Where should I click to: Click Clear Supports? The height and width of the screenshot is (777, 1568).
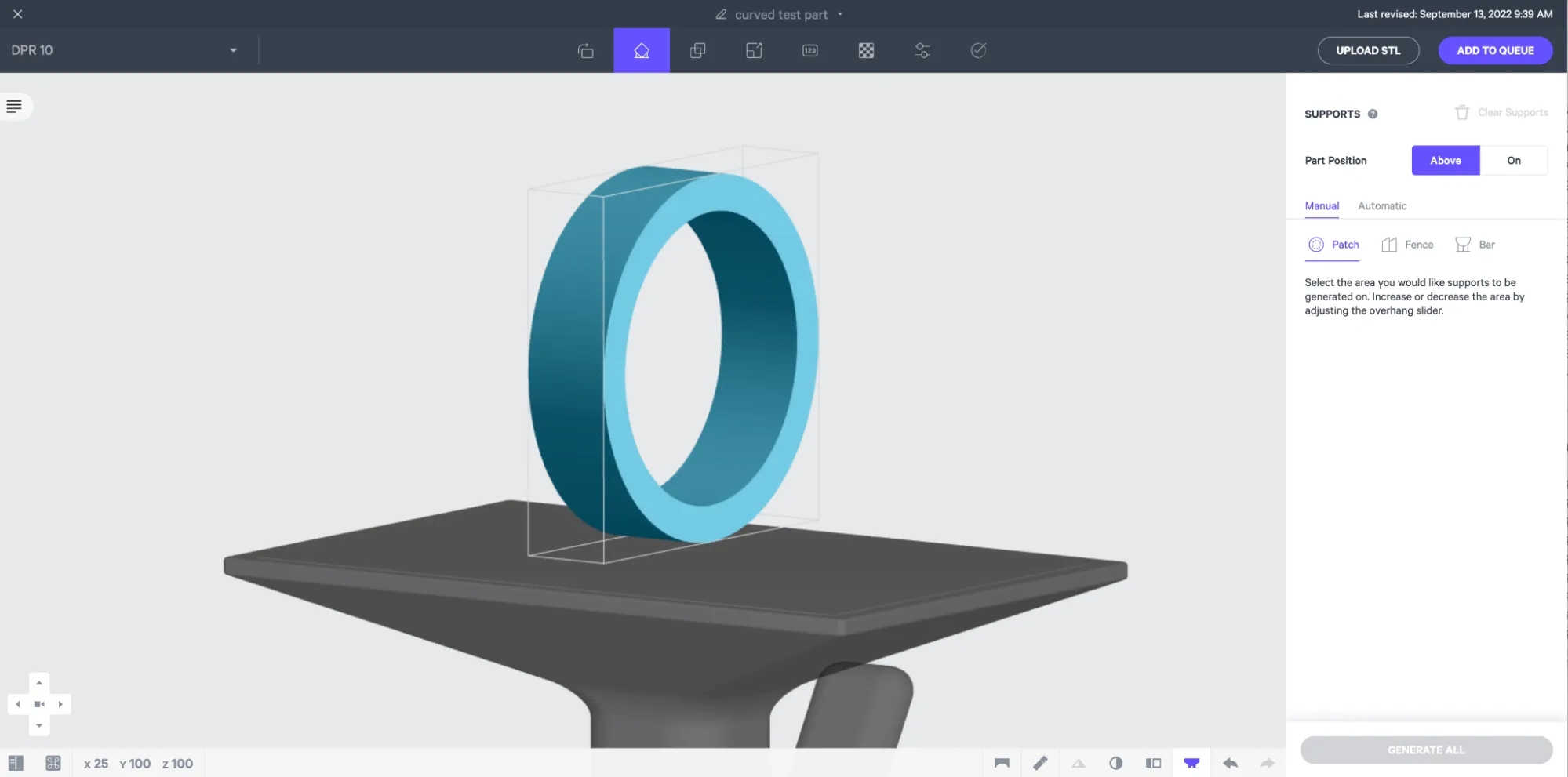[1501, 112]
